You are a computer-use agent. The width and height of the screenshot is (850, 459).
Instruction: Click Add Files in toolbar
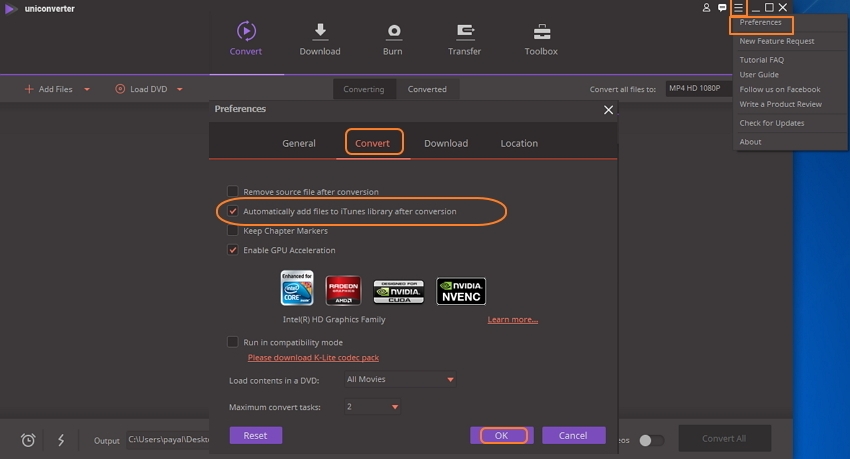49,89
